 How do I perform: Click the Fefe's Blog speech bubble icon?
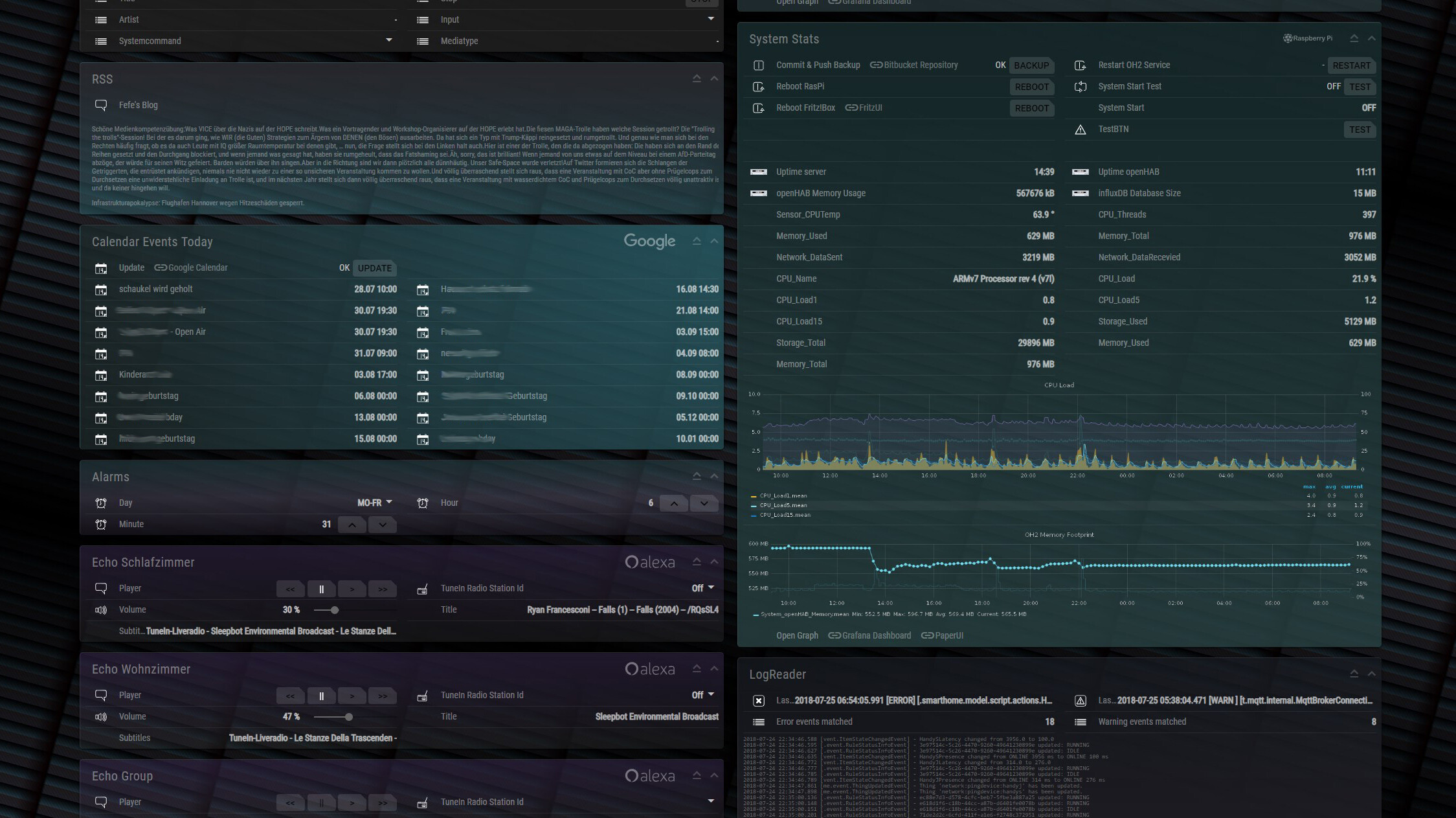pos(101,105)
